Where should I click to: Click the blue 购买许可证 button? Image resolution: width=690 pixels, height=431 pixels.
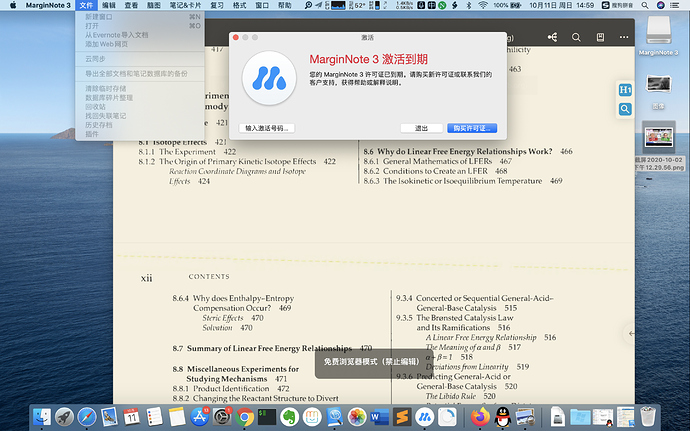(472, 128)
